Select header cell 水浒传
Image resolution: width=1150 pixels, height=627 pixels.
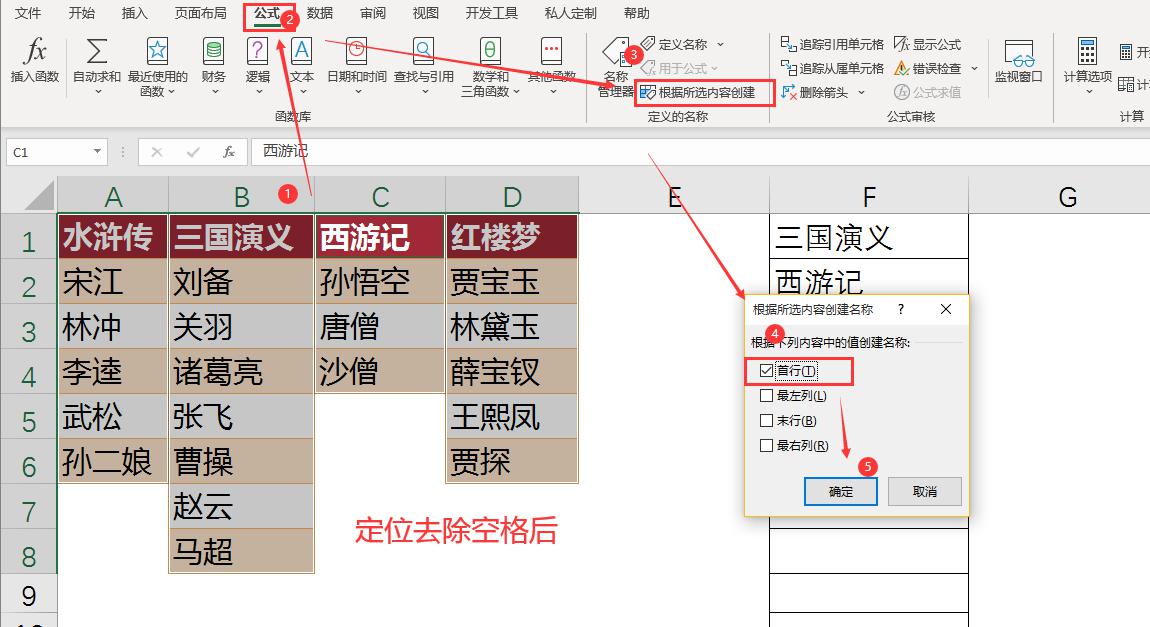pos(113,237)
